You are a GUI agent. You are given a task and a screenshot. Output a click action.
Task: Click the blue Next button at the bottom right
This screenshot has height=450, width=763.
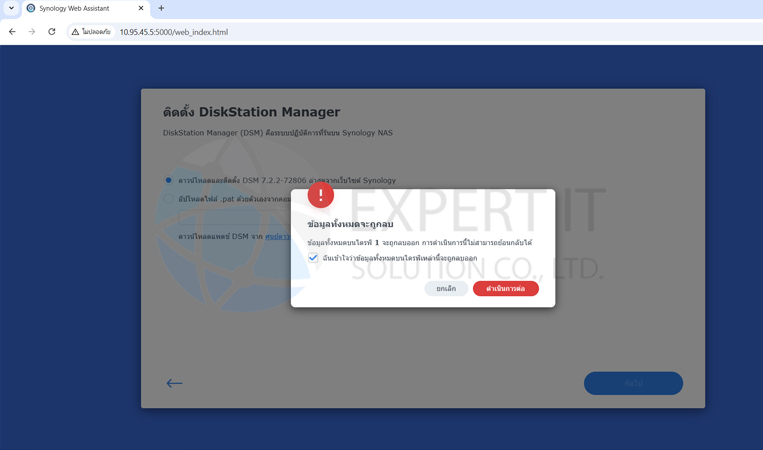(633, 383)
